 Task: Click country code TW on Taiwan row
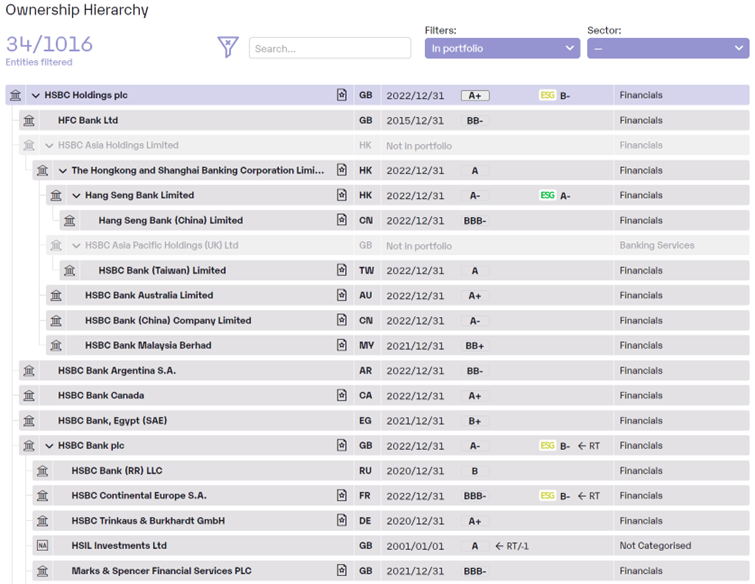366,271
